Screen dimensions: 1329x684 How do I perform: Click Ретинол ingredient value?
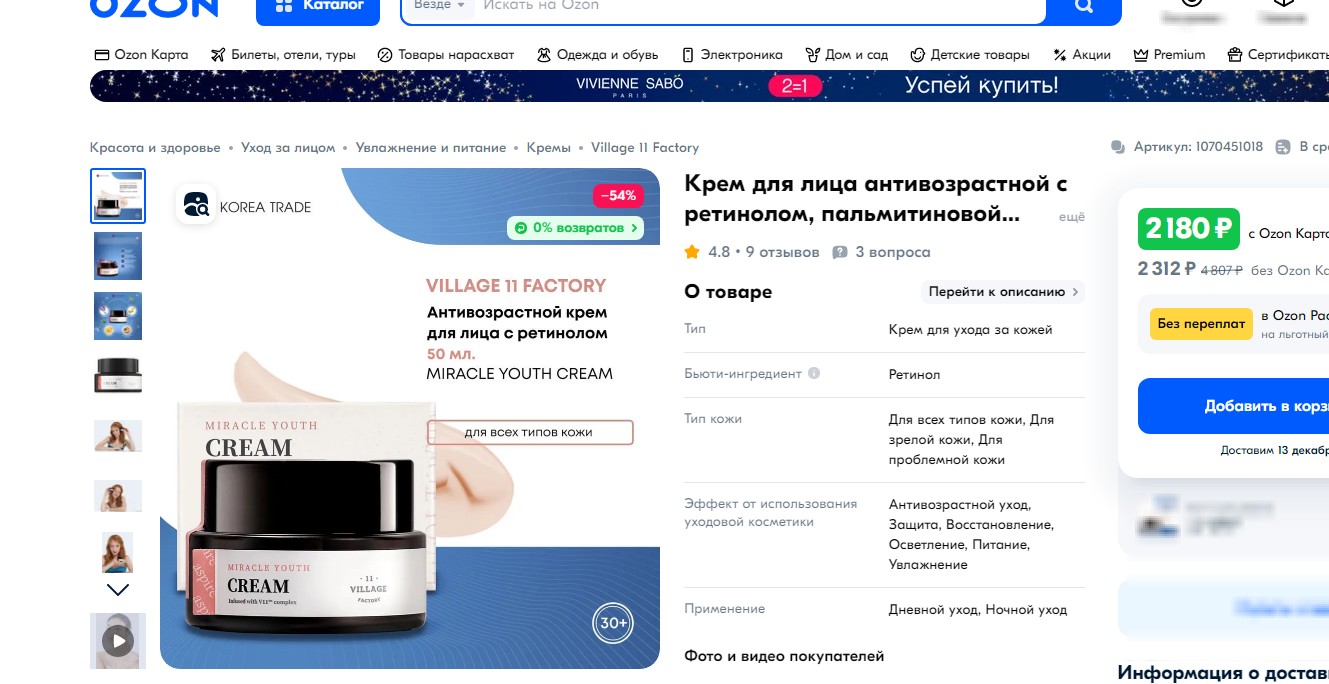(x=914, y=375)
